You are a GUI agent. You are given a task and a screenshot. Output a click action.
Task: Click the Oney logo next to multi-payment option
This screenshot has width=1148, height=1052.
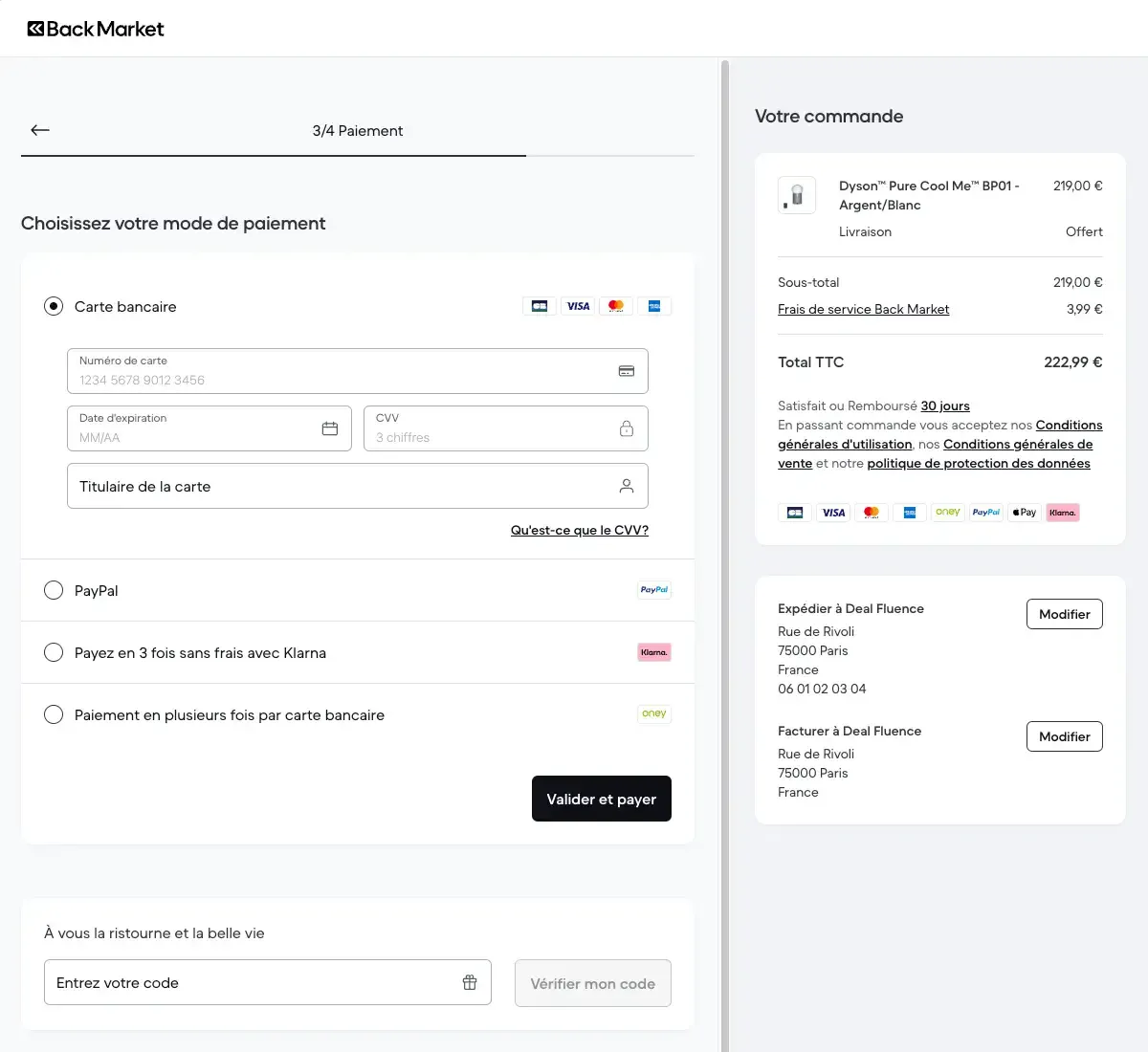653,713
